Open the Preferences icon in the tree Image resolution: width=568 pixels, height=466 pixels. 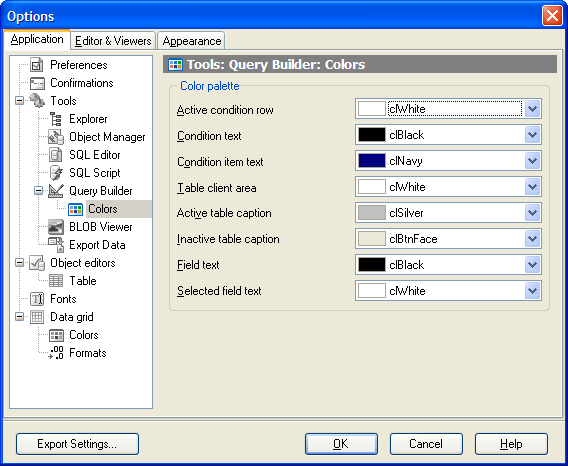point(37,65)
